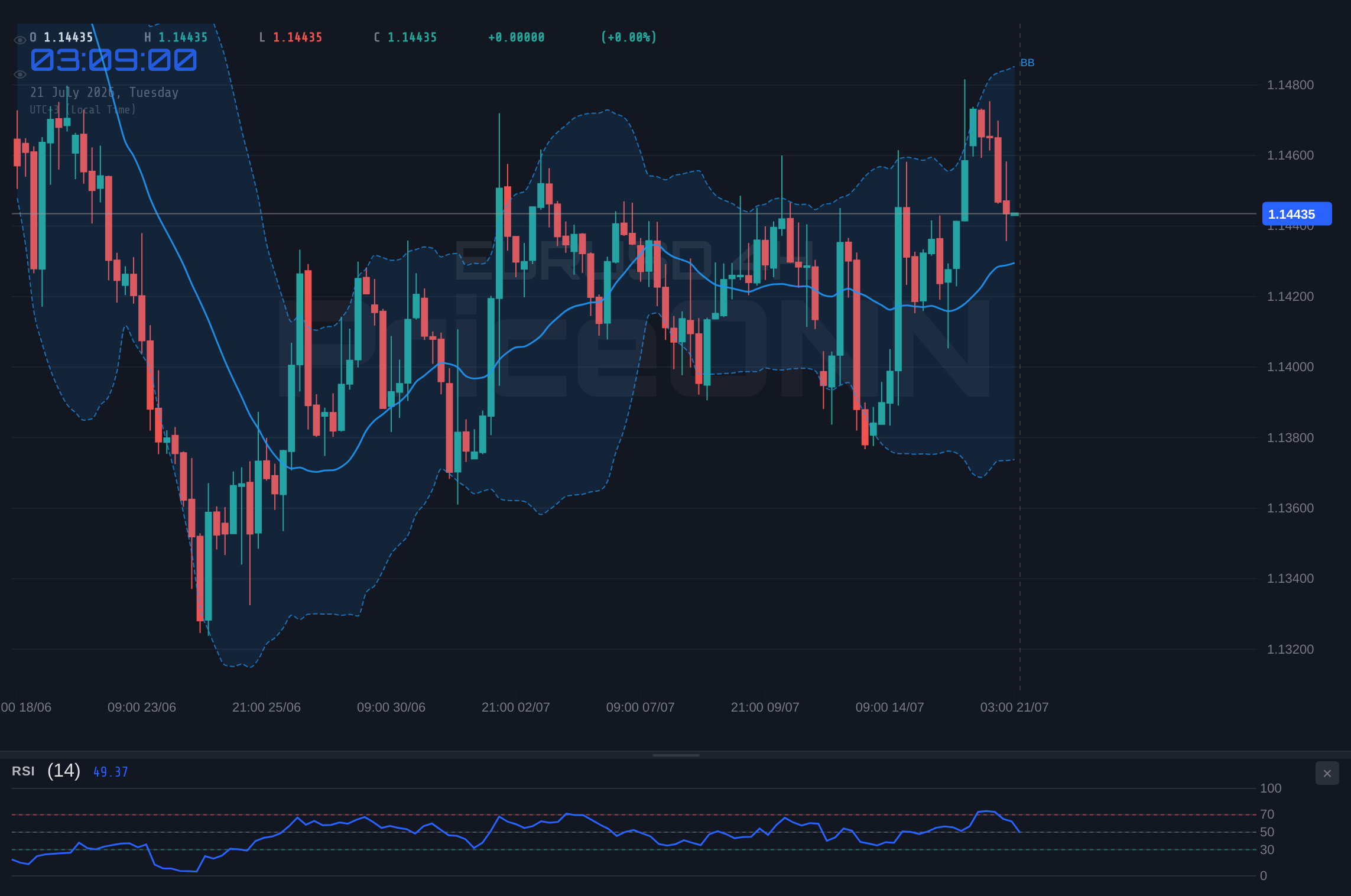Image resolution: width=1351 pixels, height=896 pixels.
Task: Click the 'UTC+3 (Local Time)' label
Action: coord(83,109)
